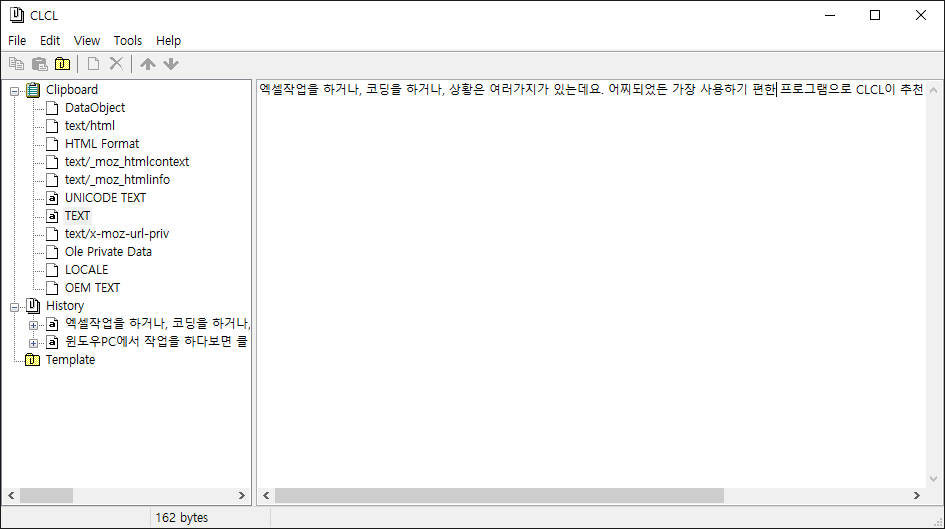Image resolution: width=945 pixels, height=529 pixels.
Task: Select the DataObject tree item
Action: point(95,108)
